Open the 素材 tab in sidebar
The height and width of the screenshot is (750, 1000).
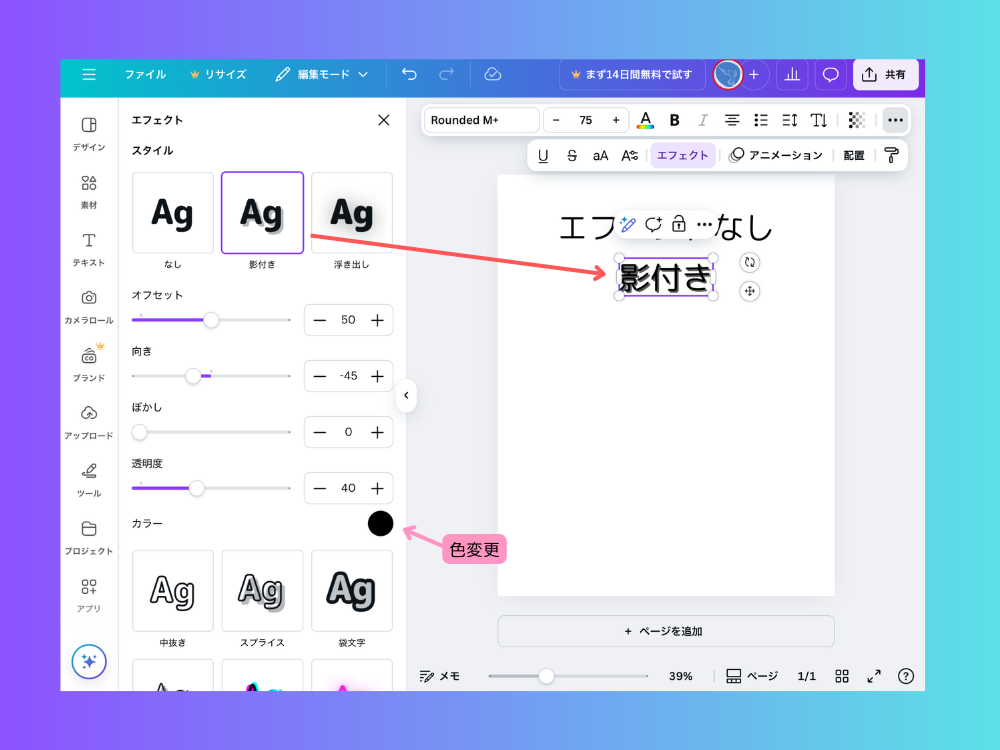[89, 192]
